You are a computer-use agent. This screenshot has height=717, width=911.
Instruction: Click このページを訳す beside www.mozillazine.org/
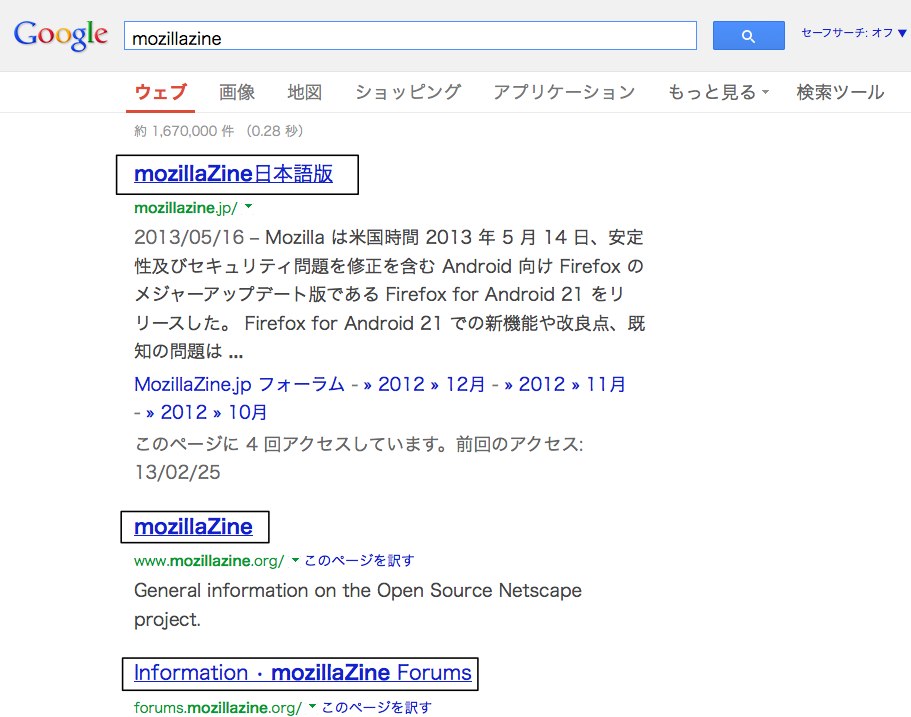click(359, 560)
